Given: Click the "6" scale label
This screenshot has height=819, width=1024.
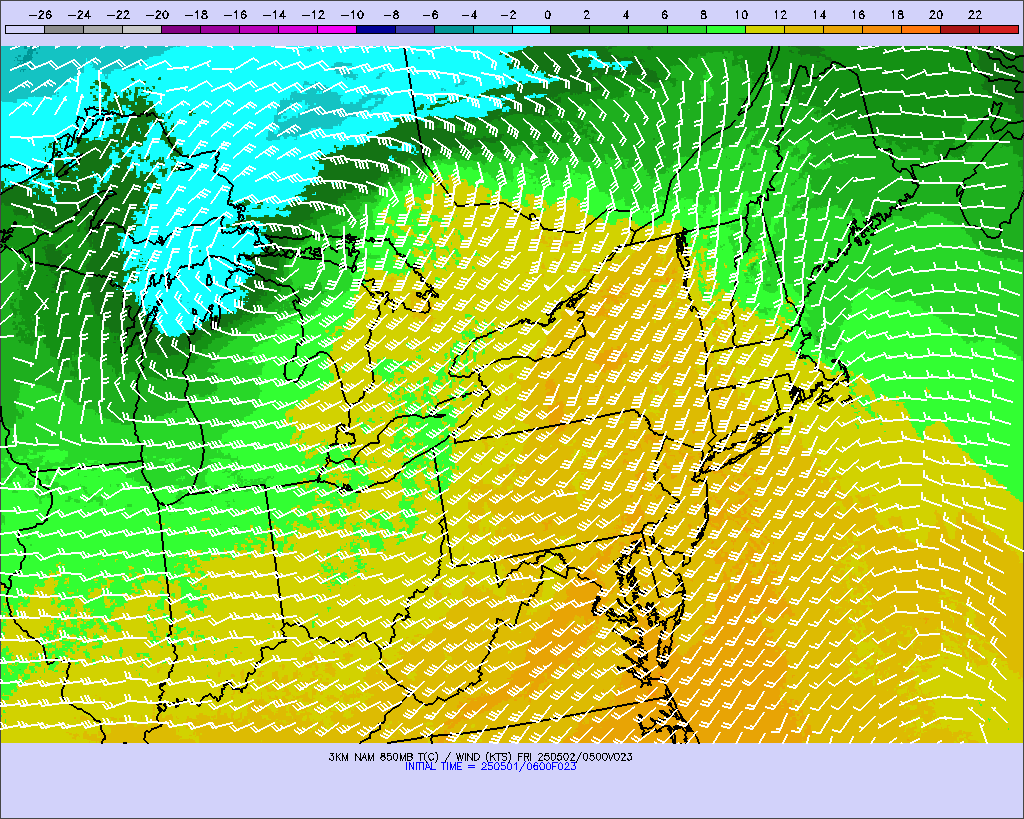Looking at the screenshot, I should coord(664,15).
